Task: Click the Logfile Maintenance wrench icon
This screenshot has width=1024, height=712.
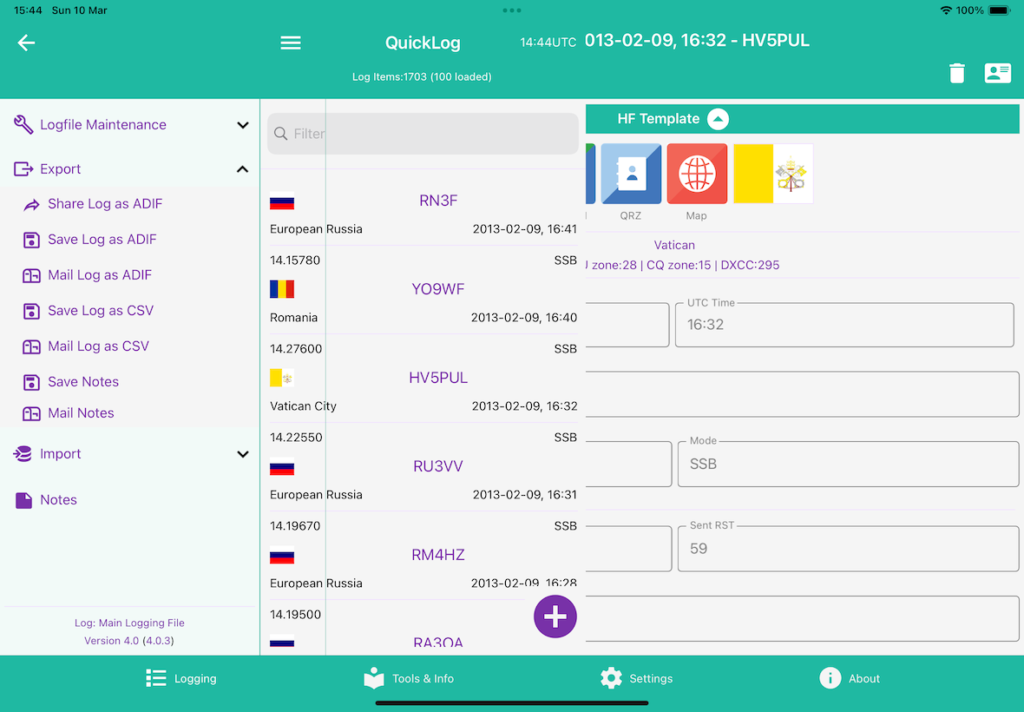Action: click(x=24, y=124)
